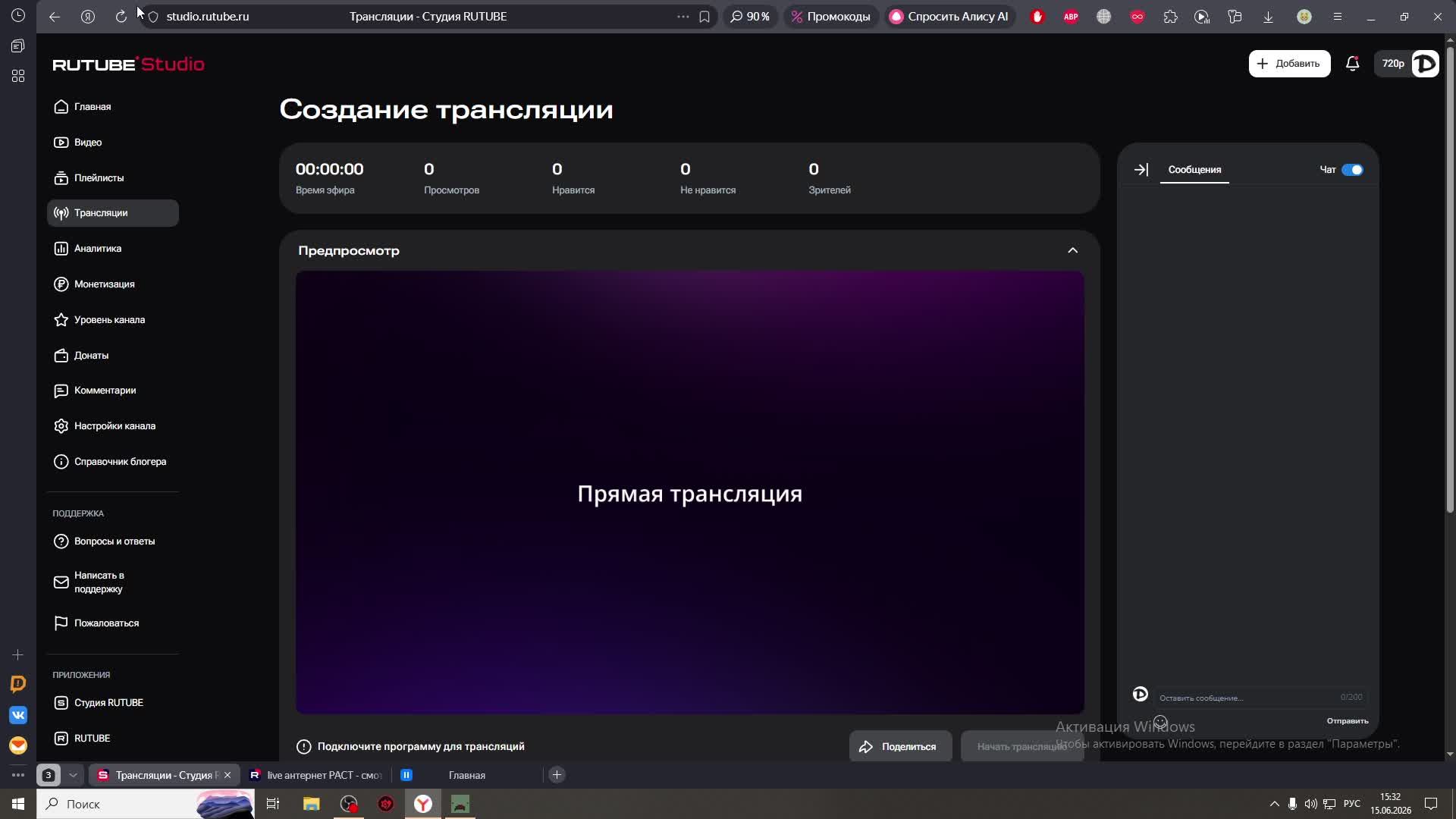Screen dimensions: 1456x819
Task: Click the Windows Поиск search box
Action: 147,804
